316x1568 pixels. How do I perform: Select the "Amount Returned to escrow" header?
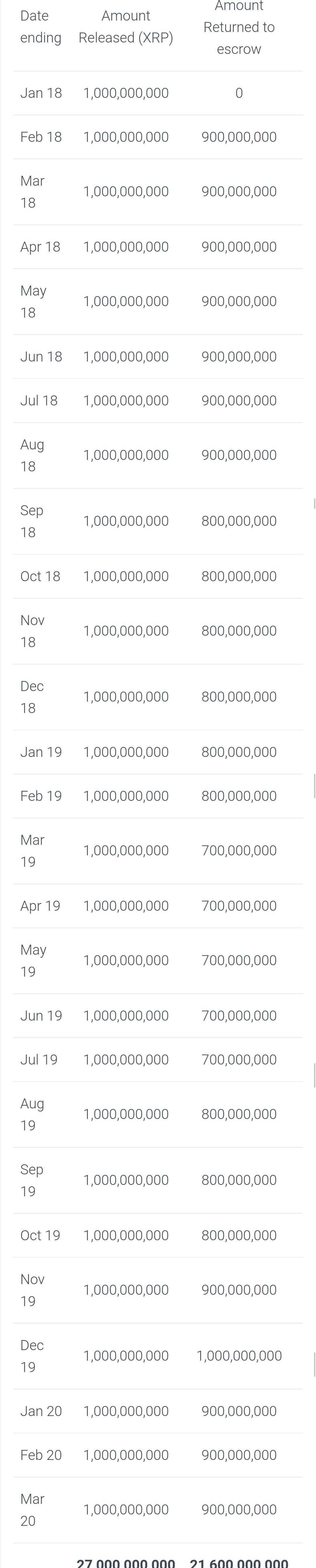tap(239, 28)
